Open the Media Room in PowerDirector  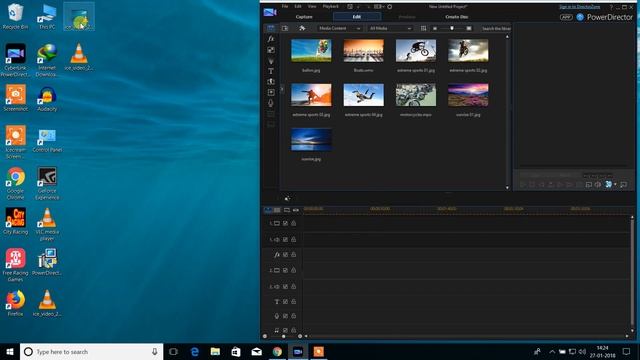[x=271, y=28]
